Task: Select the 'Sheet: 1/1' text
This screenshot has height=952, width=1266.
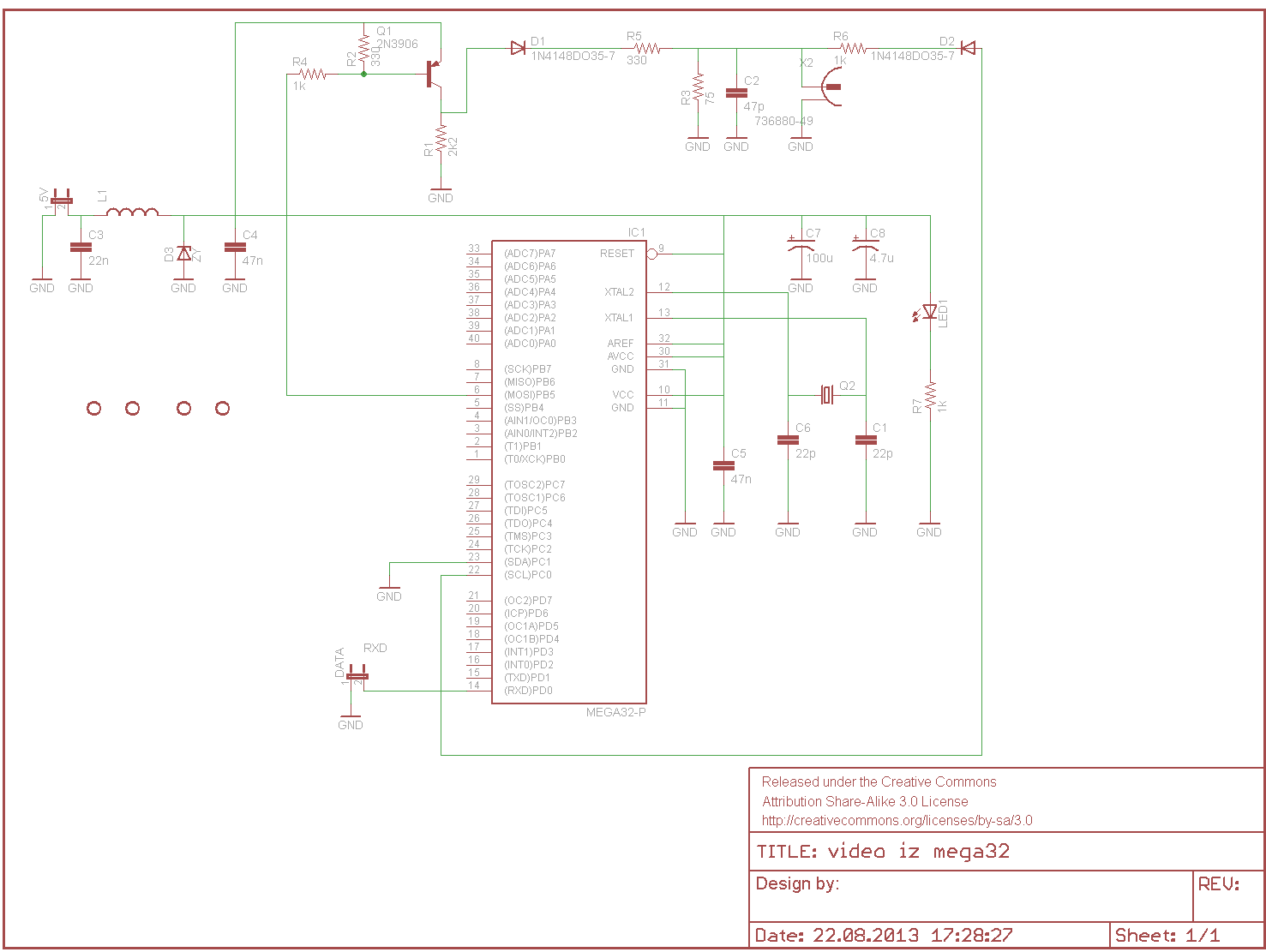Action: point(1167,936)
